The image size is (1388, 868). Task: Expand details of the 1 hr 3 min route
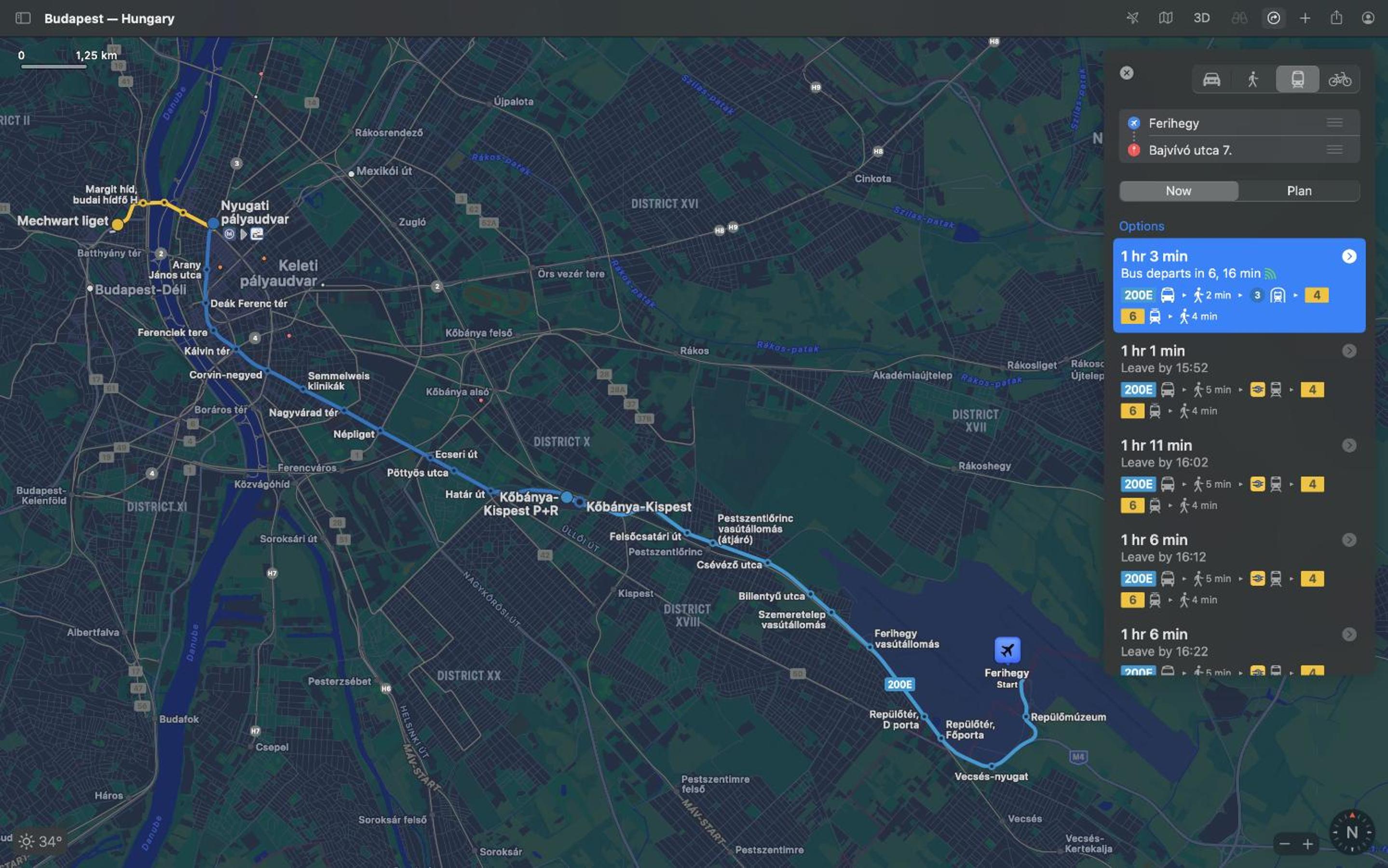point(1349,257)
